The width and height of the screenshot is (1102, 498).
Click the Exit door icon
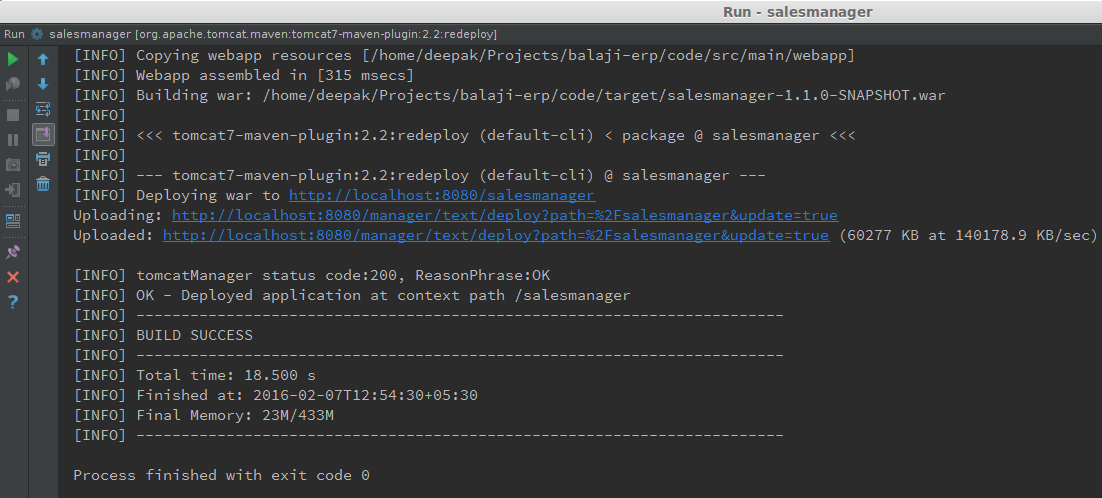click(x=13, y=190)
